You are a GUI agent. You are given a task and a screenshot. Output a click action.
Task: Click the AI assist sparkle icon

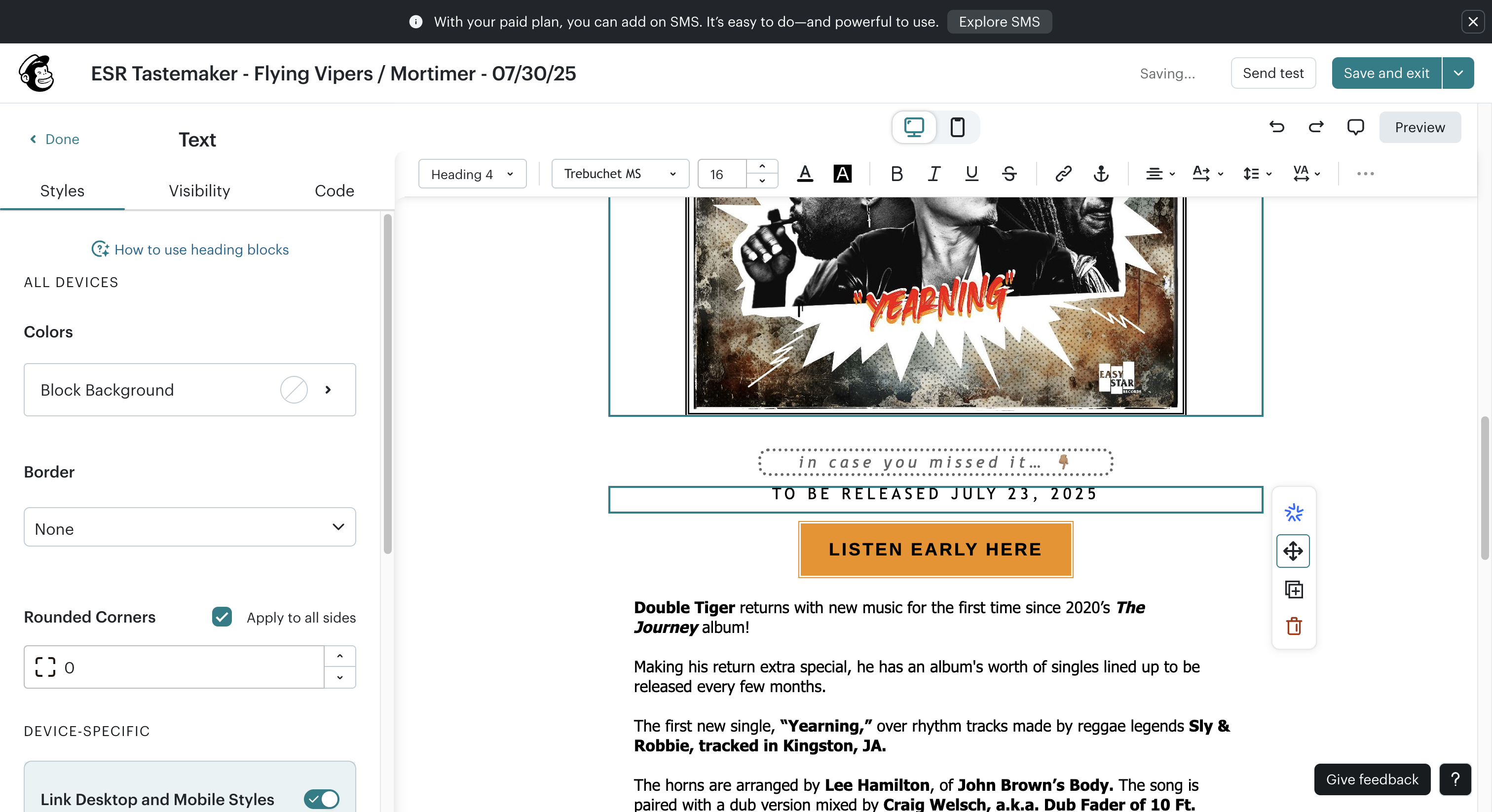tap(1293, 513)
